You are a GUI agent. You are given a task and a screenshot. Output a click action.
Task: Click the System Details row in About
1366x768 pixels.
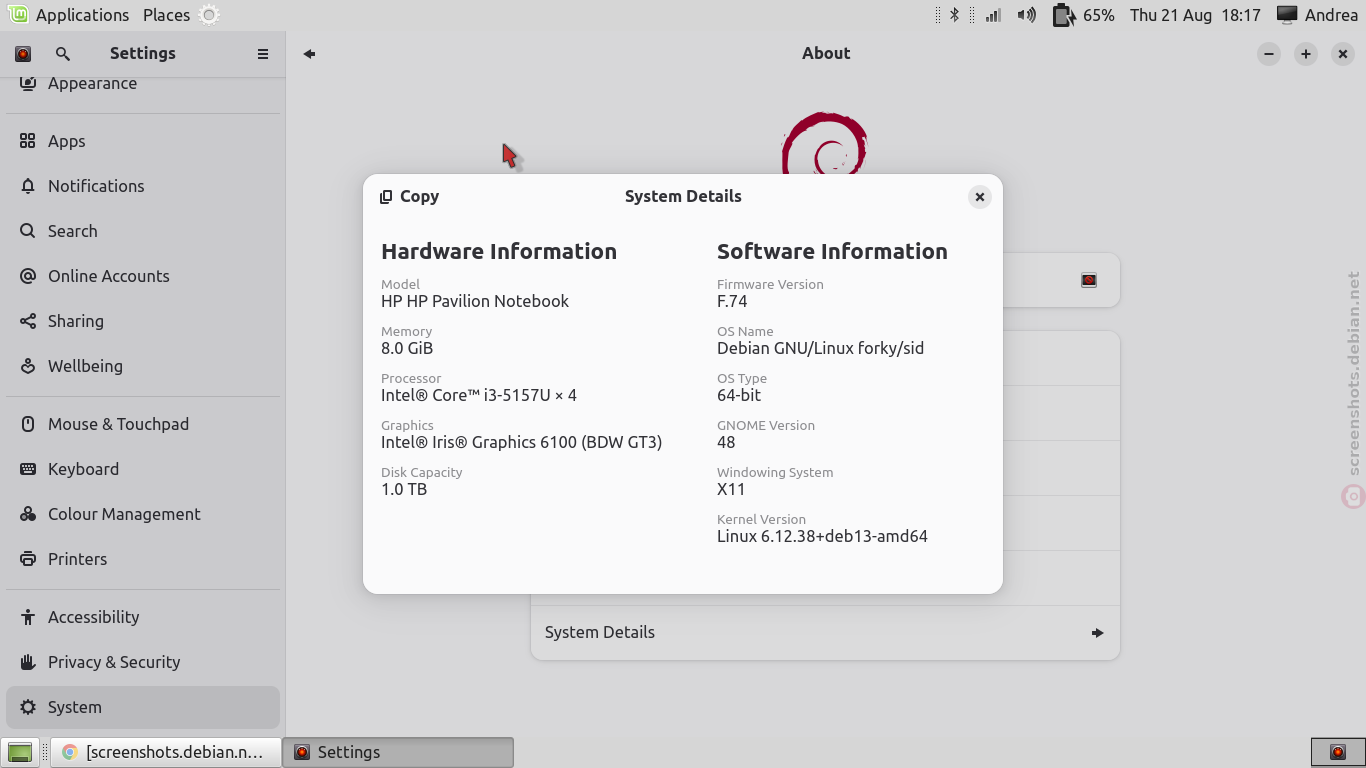tap(825, 633)
